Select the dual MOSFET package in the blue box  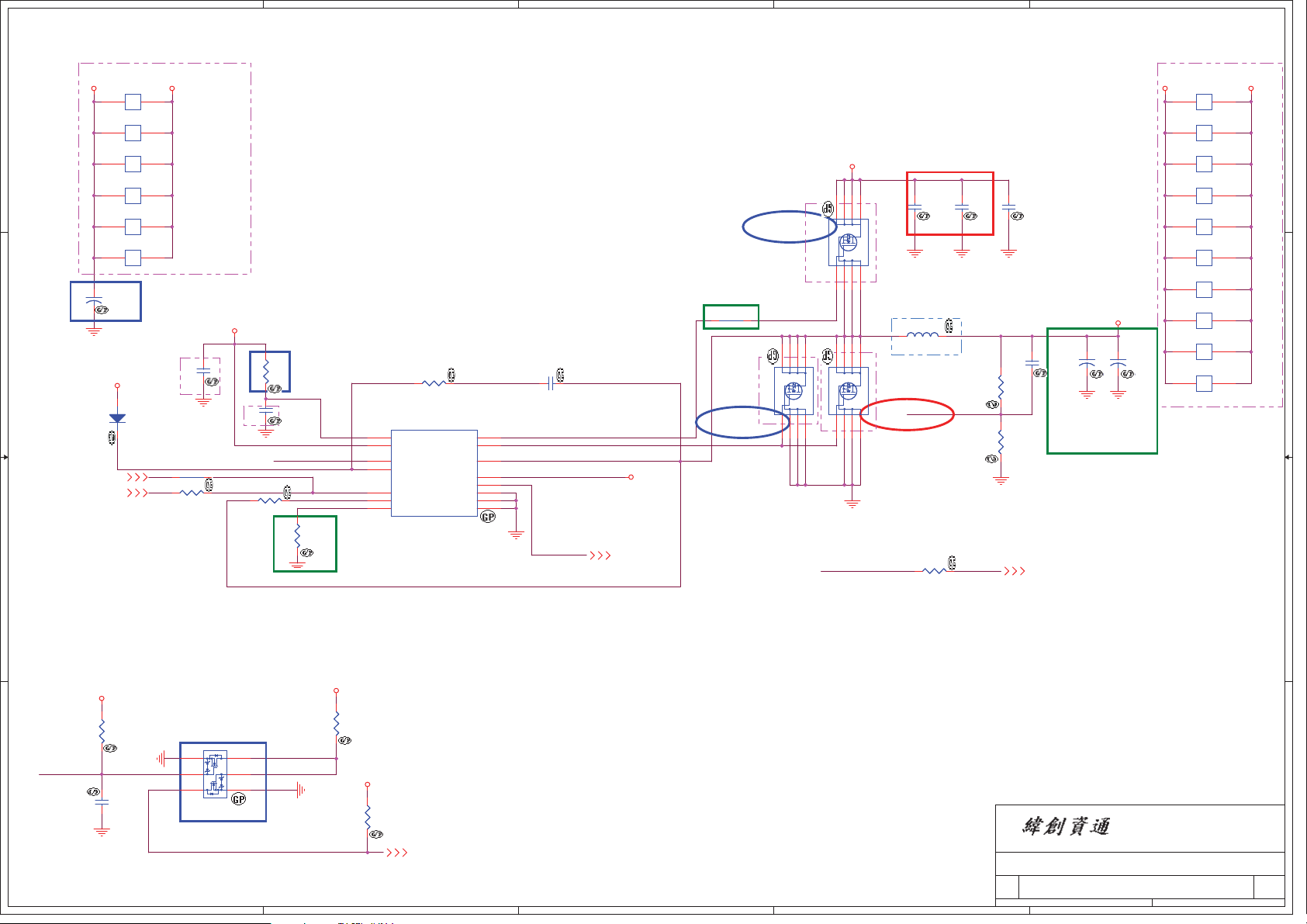(215, 774)
